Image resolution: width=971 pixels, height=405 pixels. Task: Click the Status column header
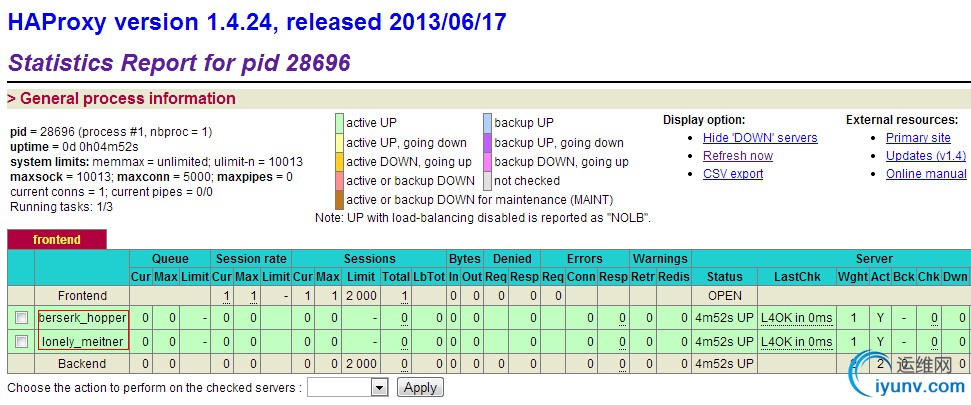tap(725, 277)
